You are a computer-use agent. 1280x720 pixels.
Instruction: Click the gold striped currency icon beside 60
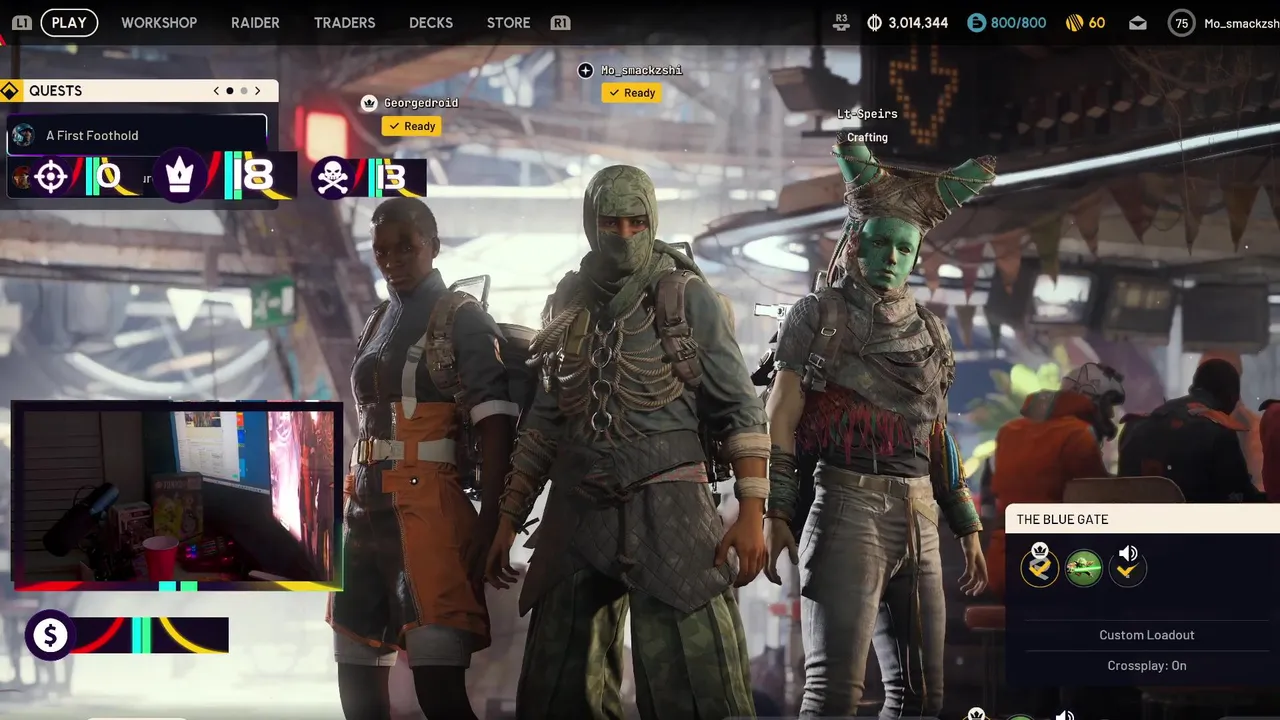(x=1074, y=22)
